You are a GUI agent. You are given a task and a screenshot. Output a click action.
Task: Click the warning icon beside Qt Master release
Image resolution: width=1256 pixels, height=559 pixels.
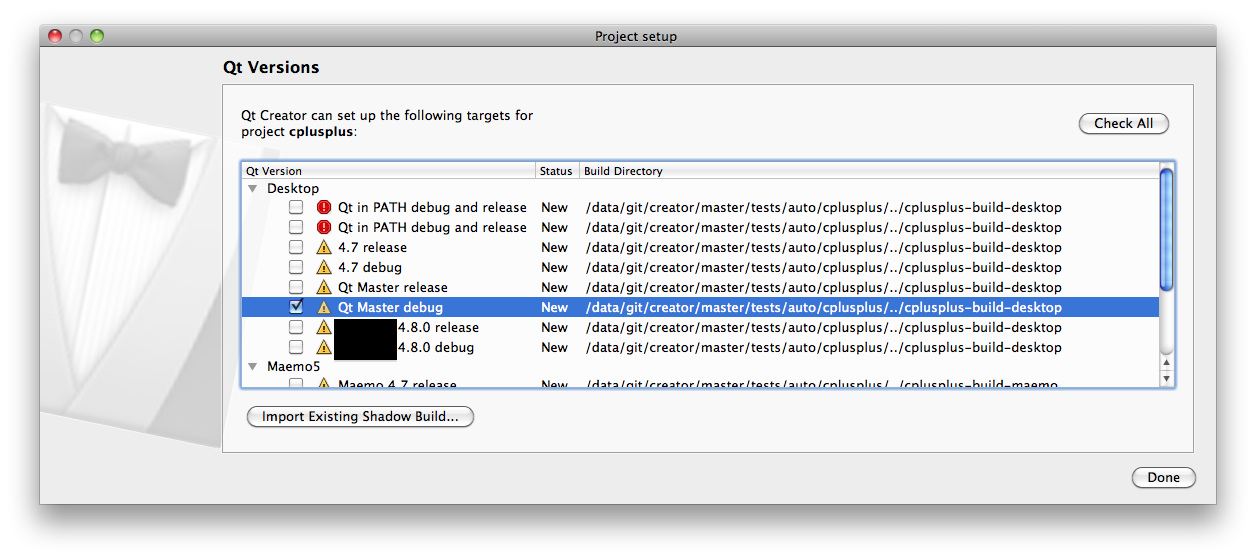(x=323, y=287)
